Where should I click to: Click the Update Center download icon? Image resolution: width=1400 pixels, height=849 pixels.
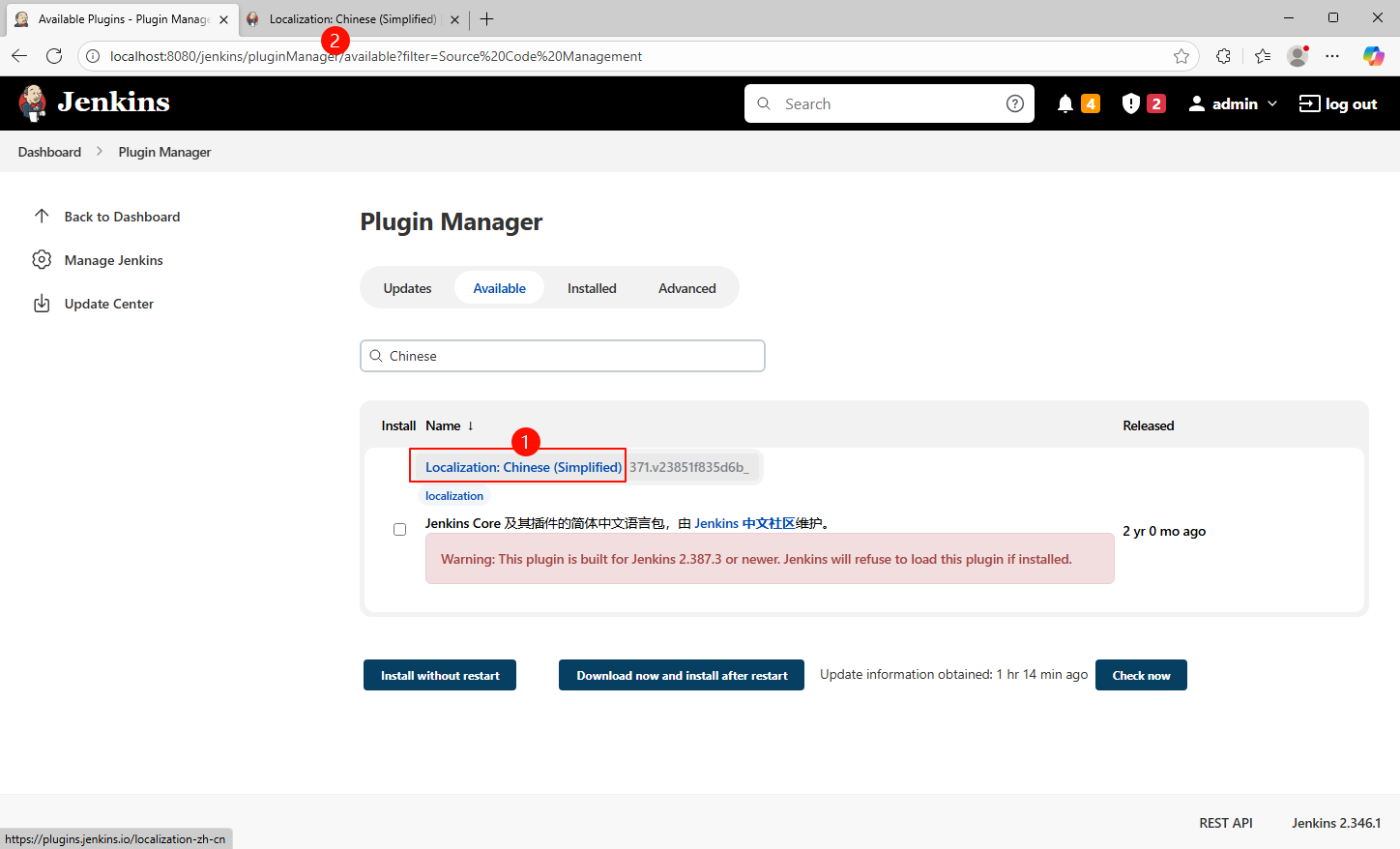(42, 304)
